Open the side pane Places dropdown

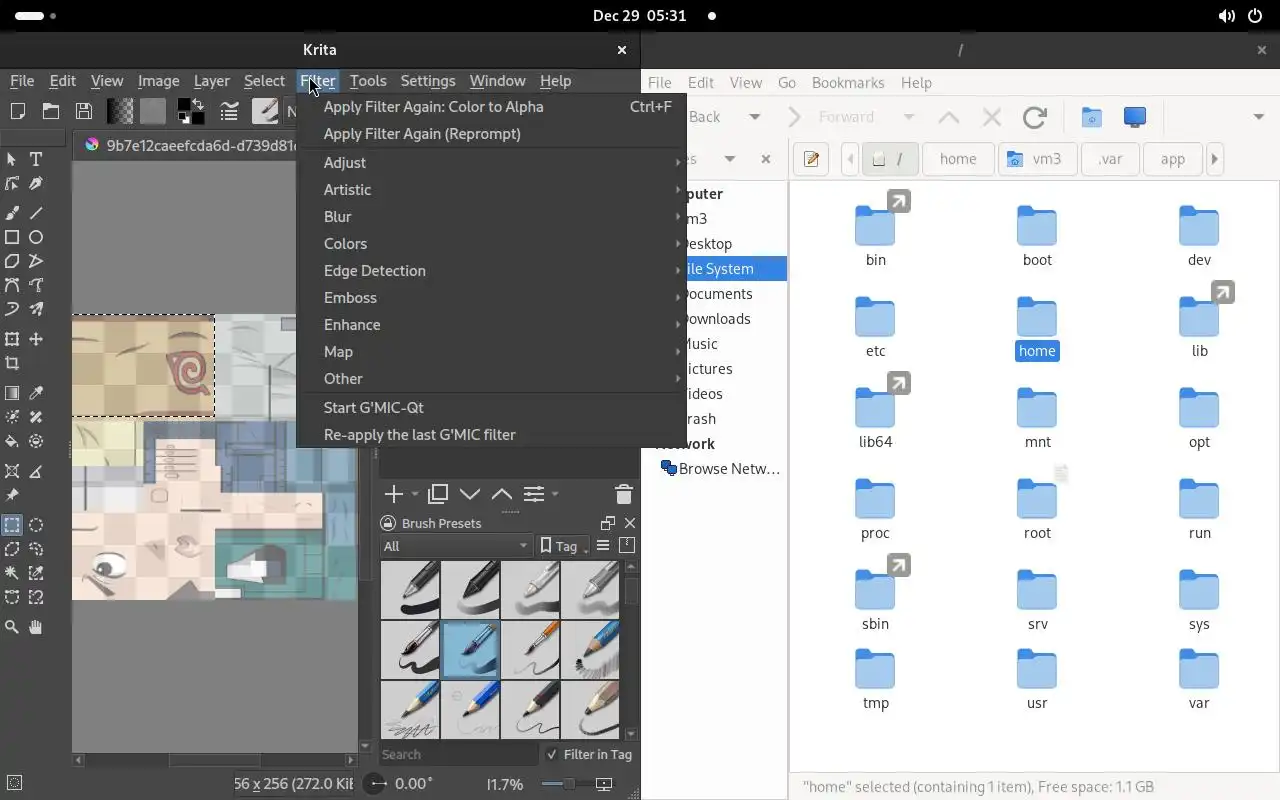[730, 159]
